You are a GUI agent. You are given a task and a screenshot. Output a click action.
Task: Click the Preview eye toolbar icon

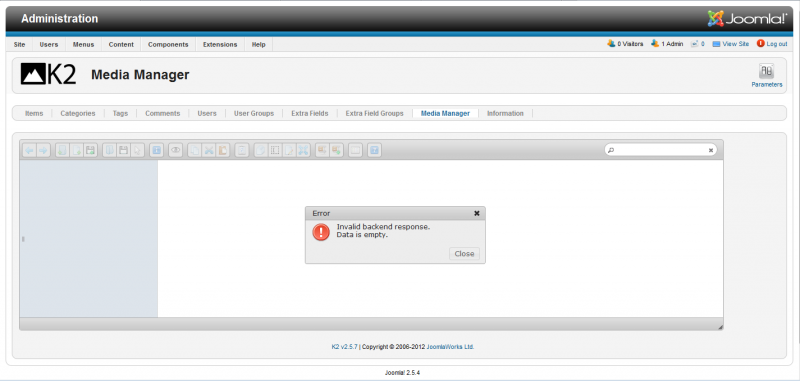[x=175, y=150]
